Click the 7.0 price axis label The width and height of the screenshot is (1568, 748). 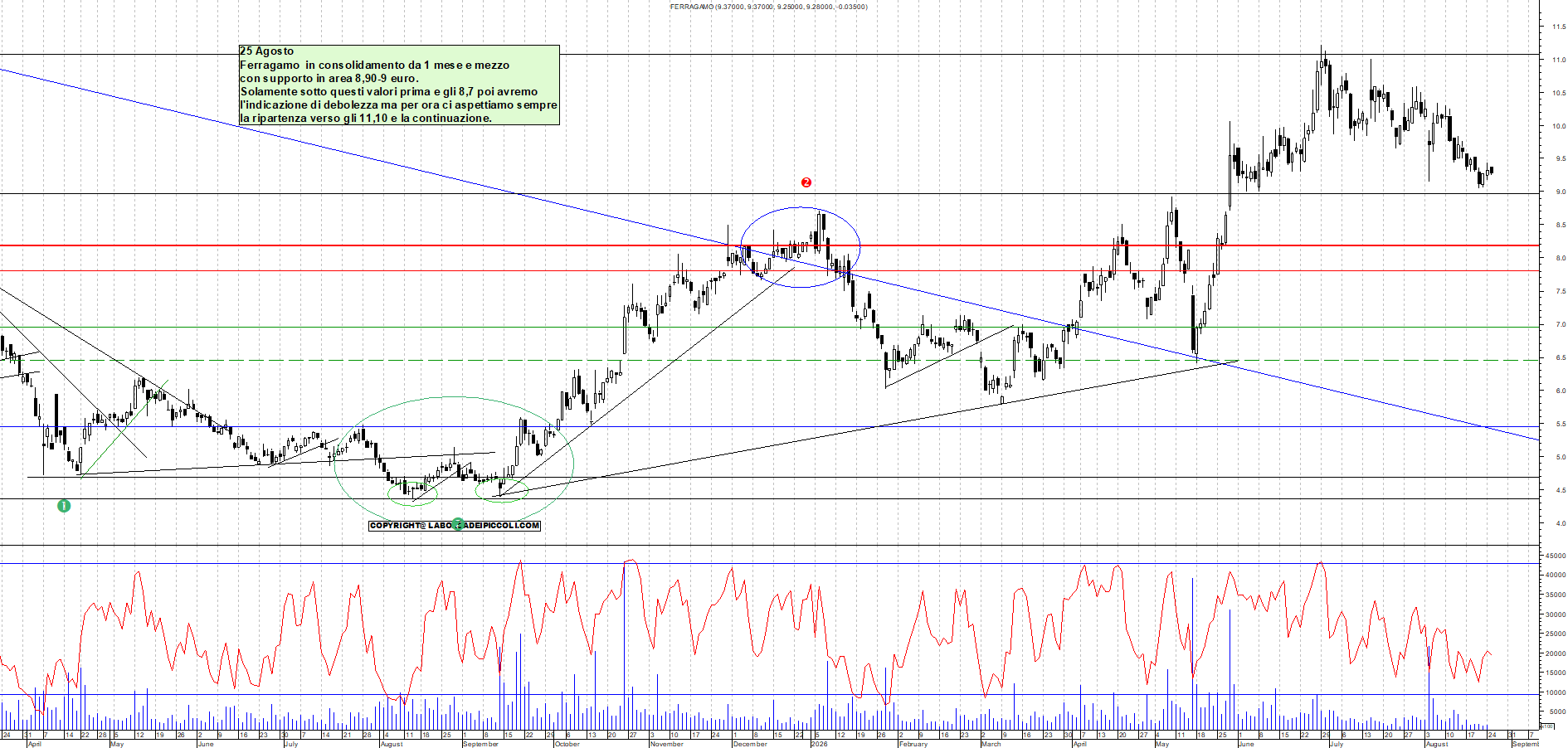(1561, 324)
